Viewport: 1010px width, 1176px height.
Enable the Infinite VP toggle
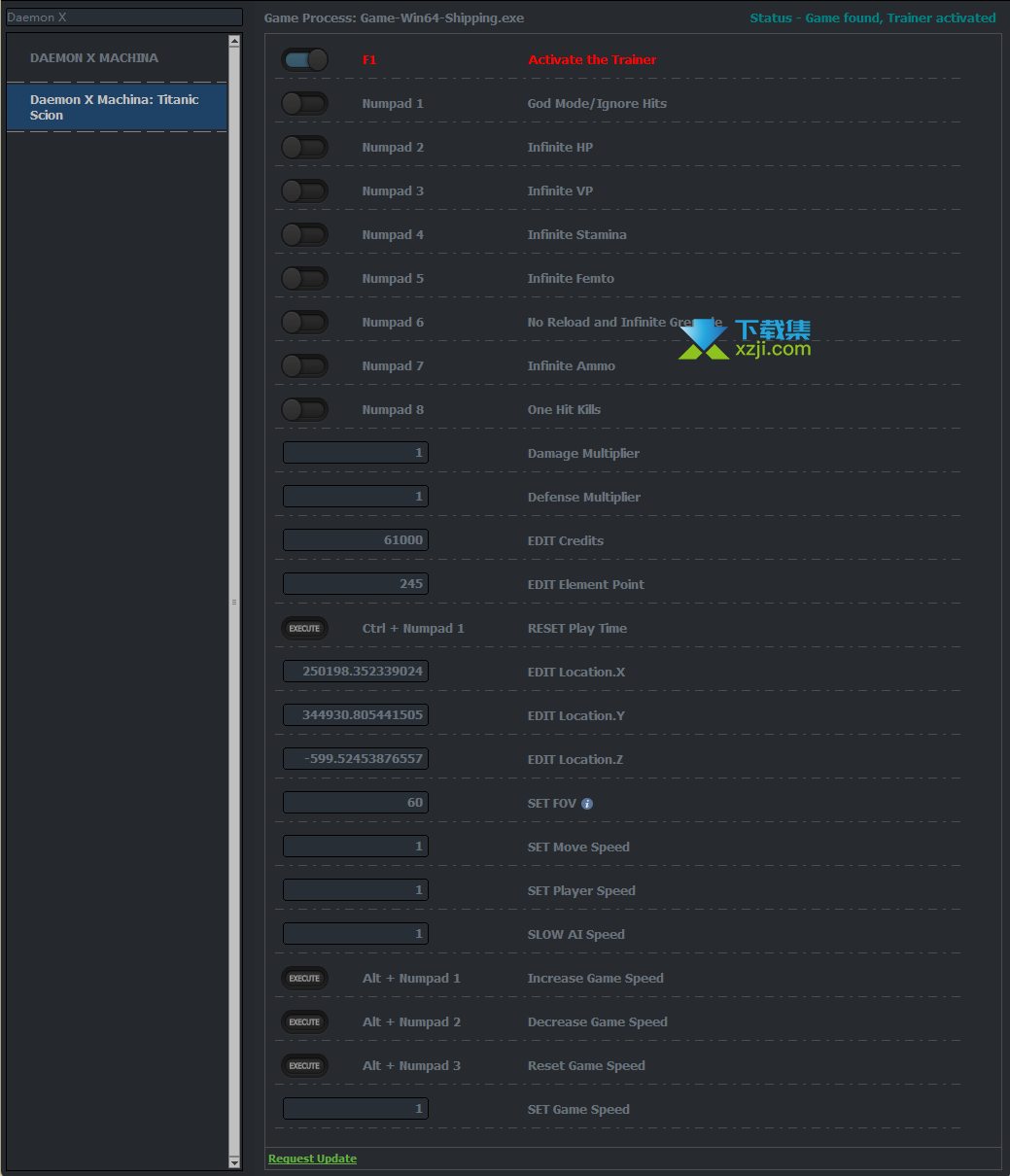click(x=304, y=191)
